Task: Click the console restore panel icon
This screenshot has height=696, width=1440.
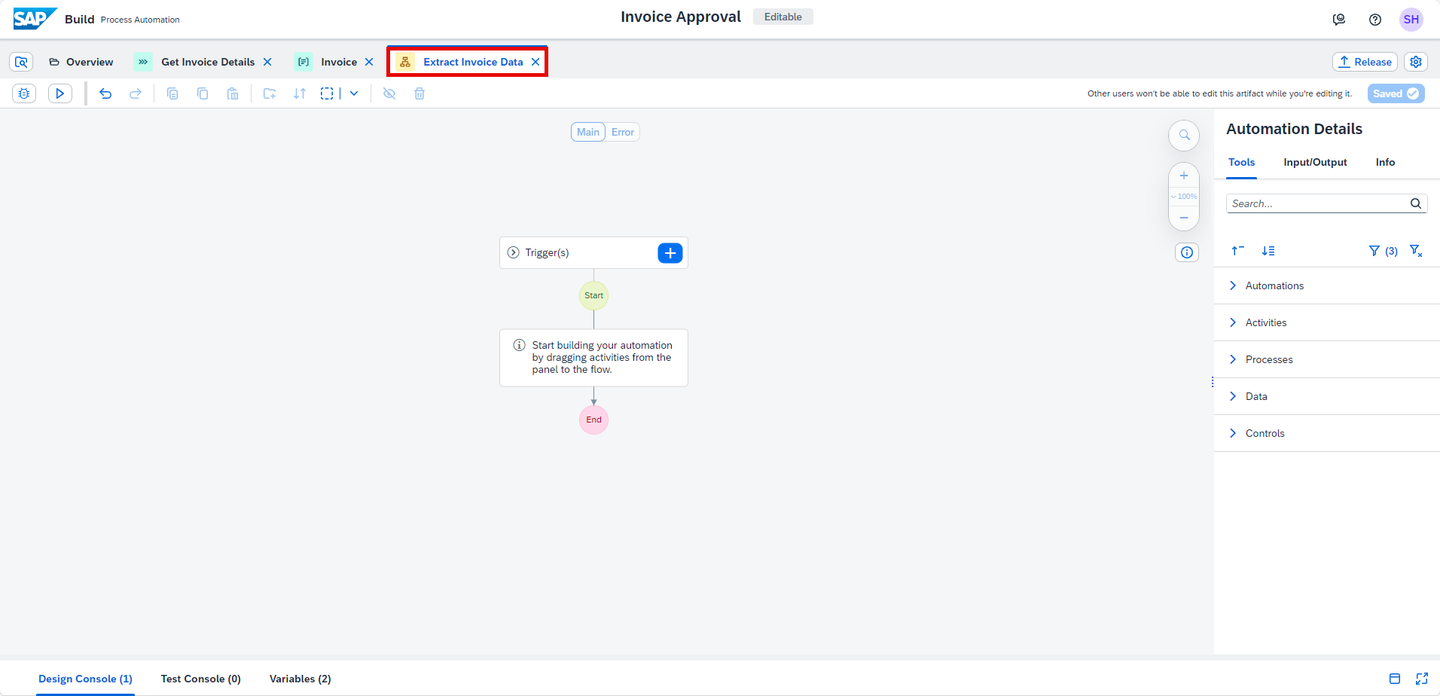Action: coord(1395,679)
